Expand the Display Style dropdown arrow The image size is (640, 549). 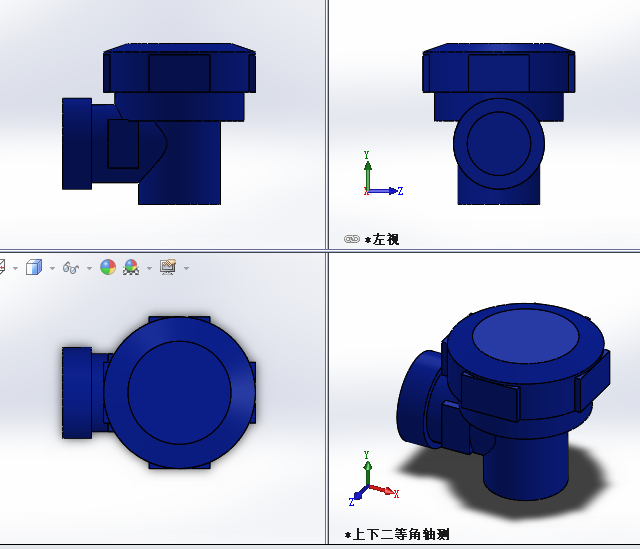[x=52, y=268]
